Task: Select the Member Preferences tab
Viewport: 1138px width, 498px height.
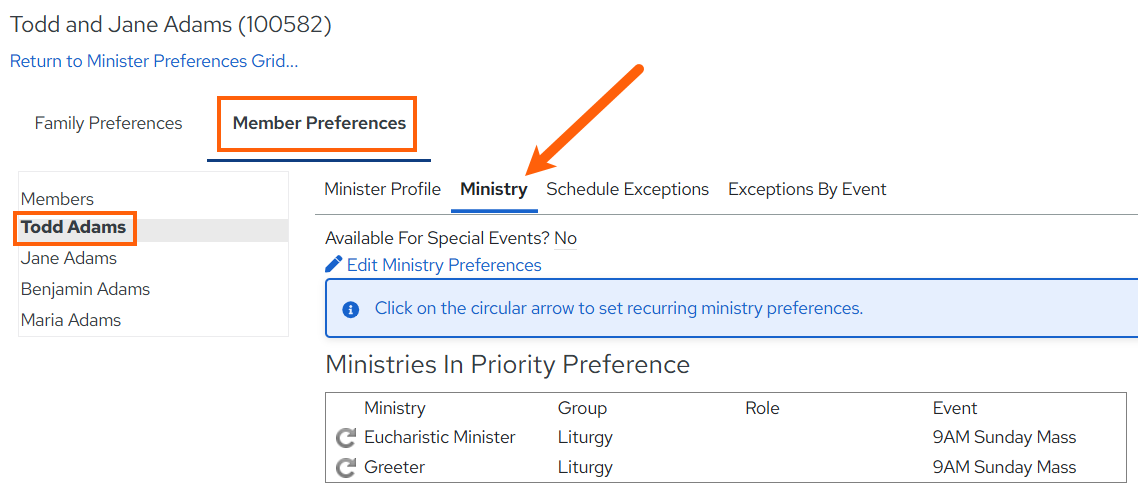Action: click(x=319, y=123)
